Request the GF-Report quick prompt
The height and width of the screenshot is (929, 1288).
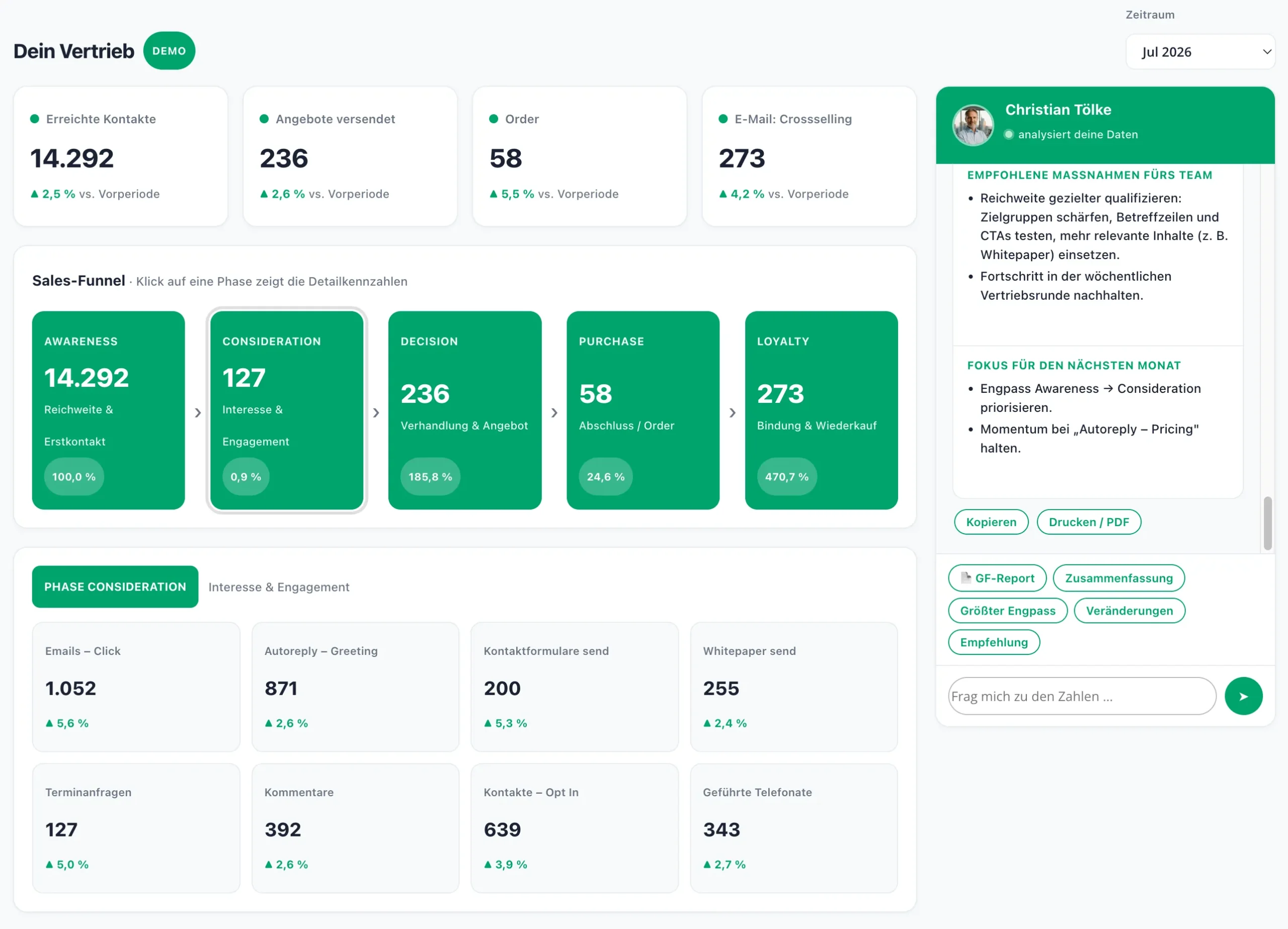[x=997, y=578]
